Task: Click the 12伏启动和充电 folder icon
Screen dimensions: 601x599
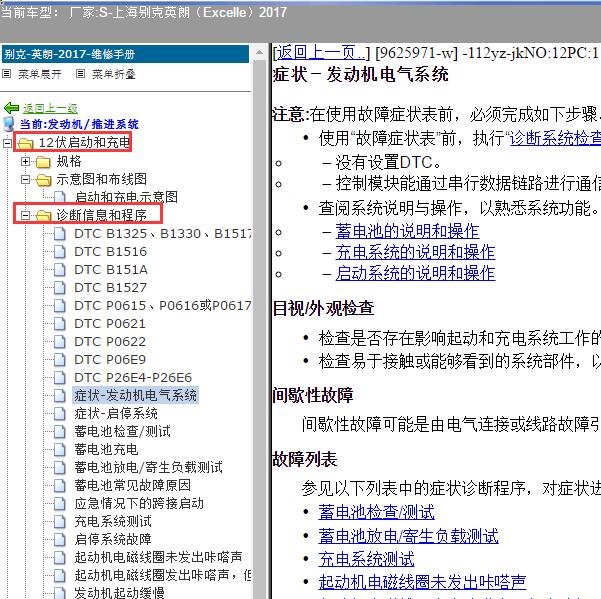Action: (26, 143)
